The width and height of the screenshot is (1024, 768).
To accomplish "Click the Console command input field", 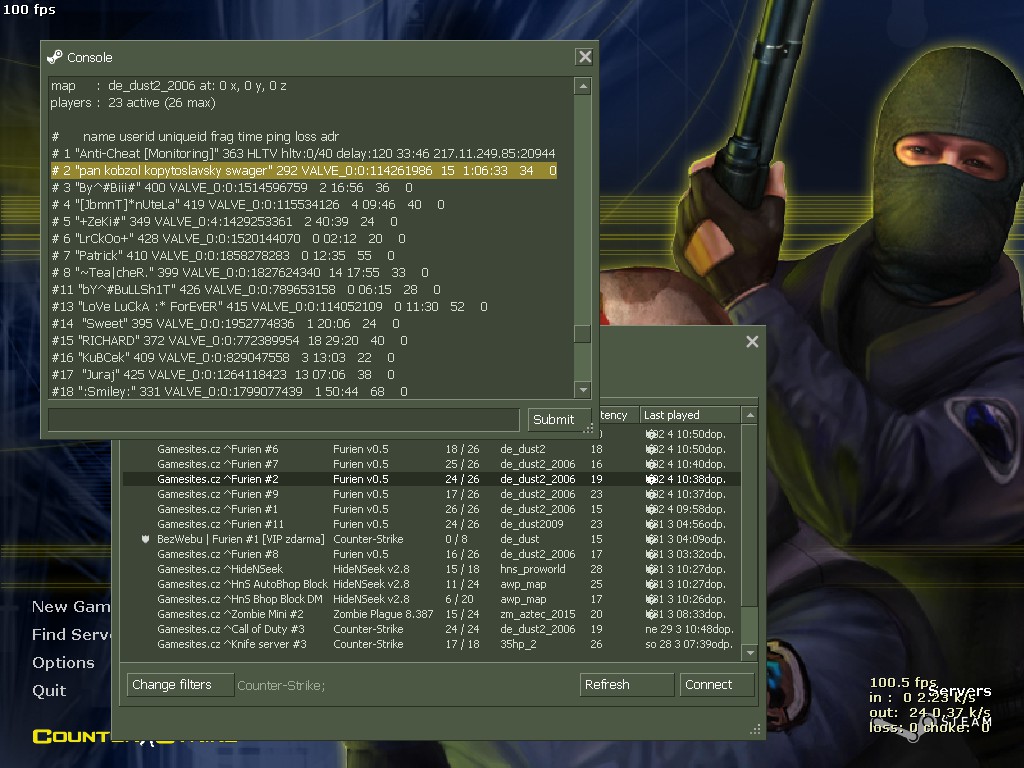I will [285, 419].
